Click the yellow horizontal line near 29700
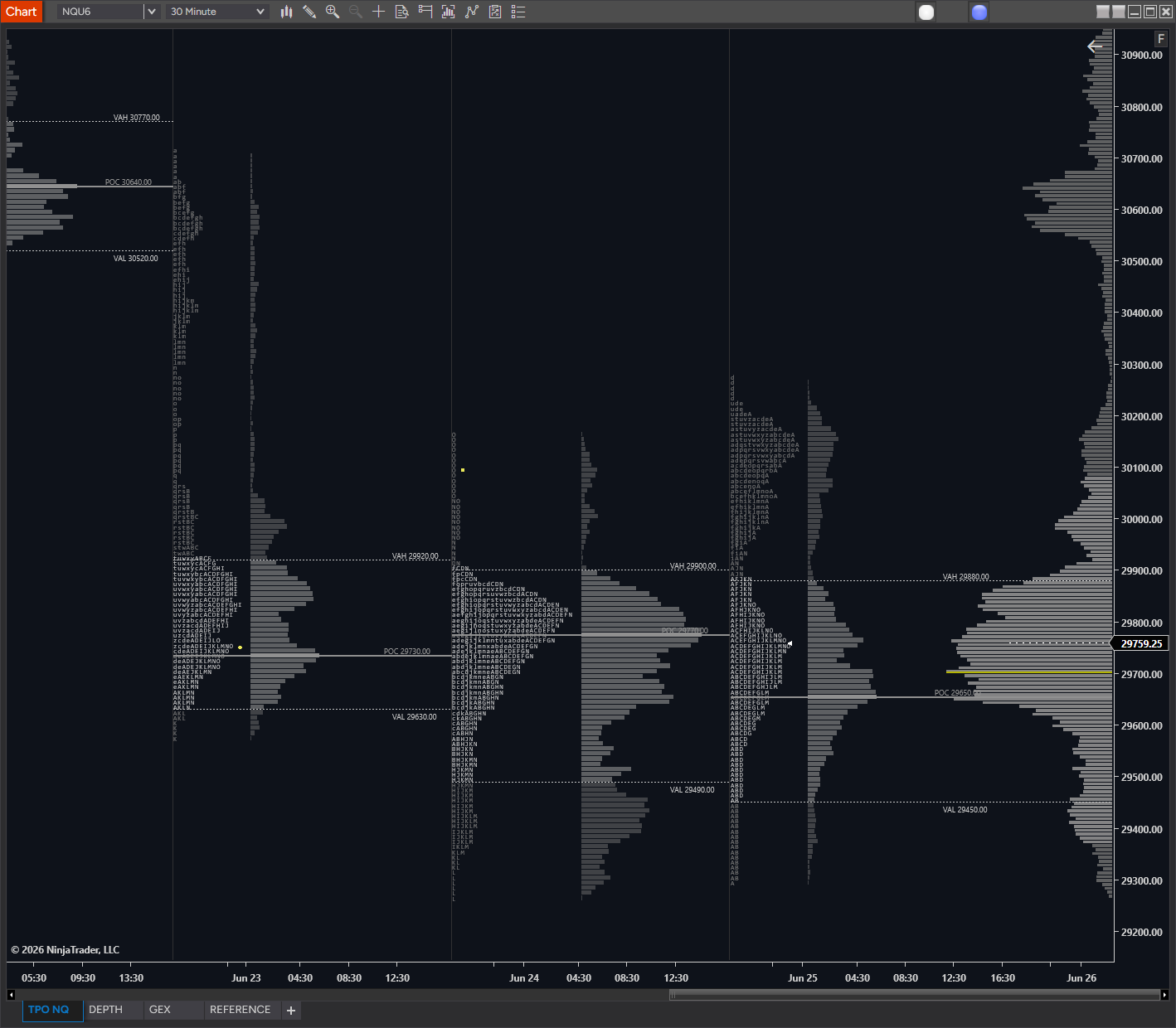The width and height of the screenshot is (1176, 1028). 1029,672
